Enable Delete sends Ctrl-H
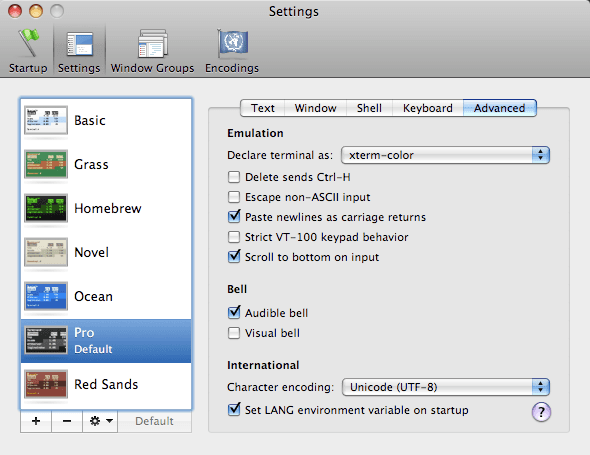The width and height of the screenshot is (590, 455). point(234,177)
